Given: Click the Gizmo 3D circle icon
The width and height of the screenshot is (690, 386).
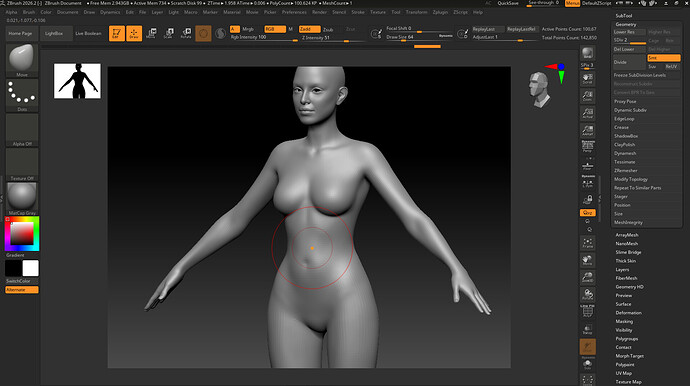Looking at the screenshot, I should [203, 33].
